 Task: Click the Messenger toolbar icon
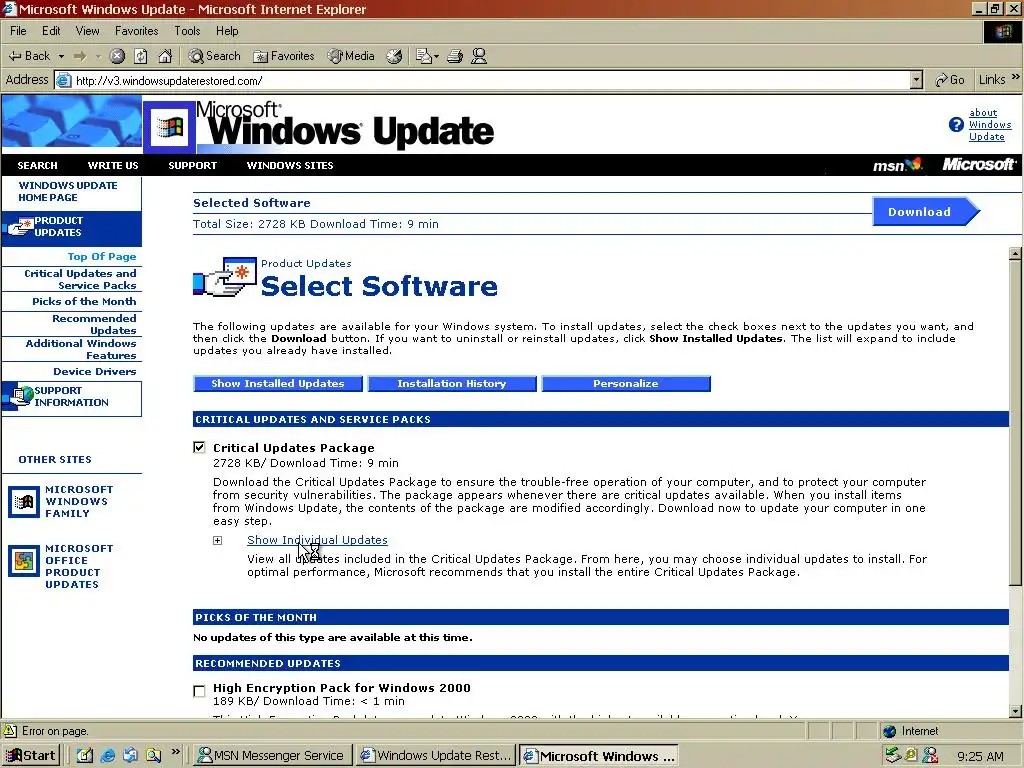pyautogui.click(x=479, y=56)
